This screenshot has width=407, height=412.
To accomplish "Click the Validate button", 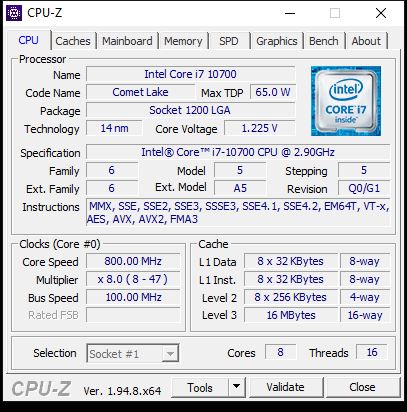I will (285, 387).
